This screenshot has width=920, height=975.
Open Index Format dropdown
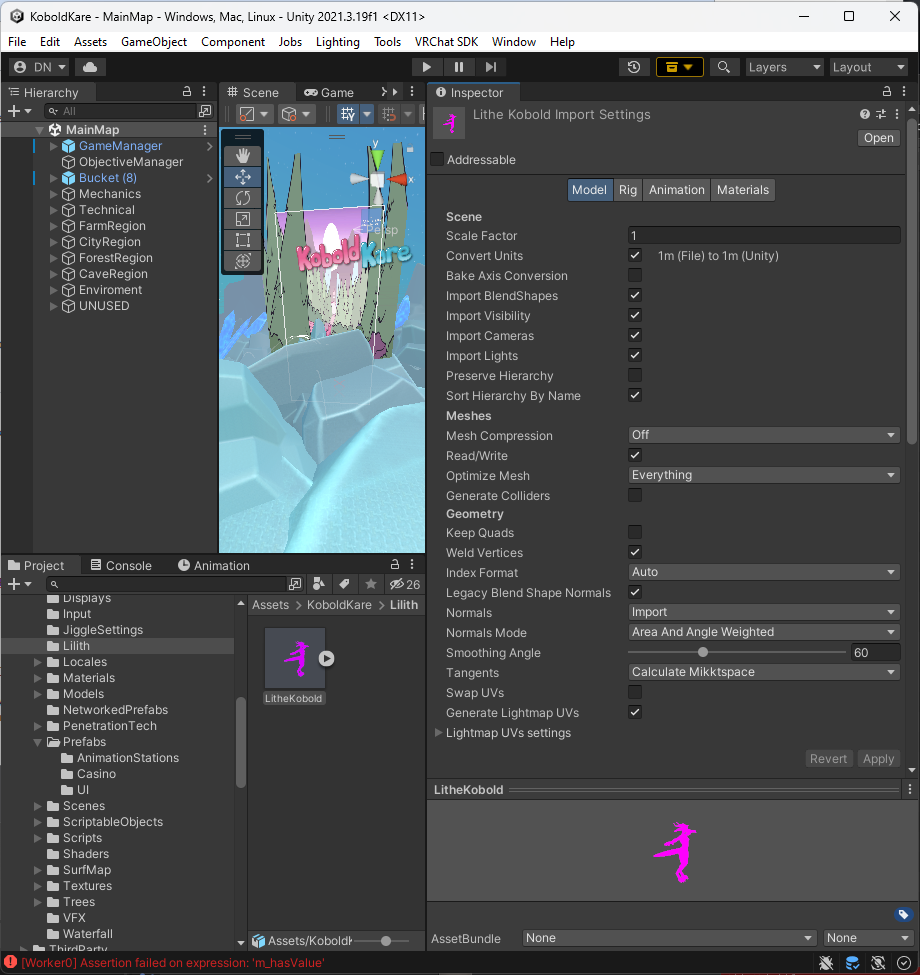(x=764, y=572)
